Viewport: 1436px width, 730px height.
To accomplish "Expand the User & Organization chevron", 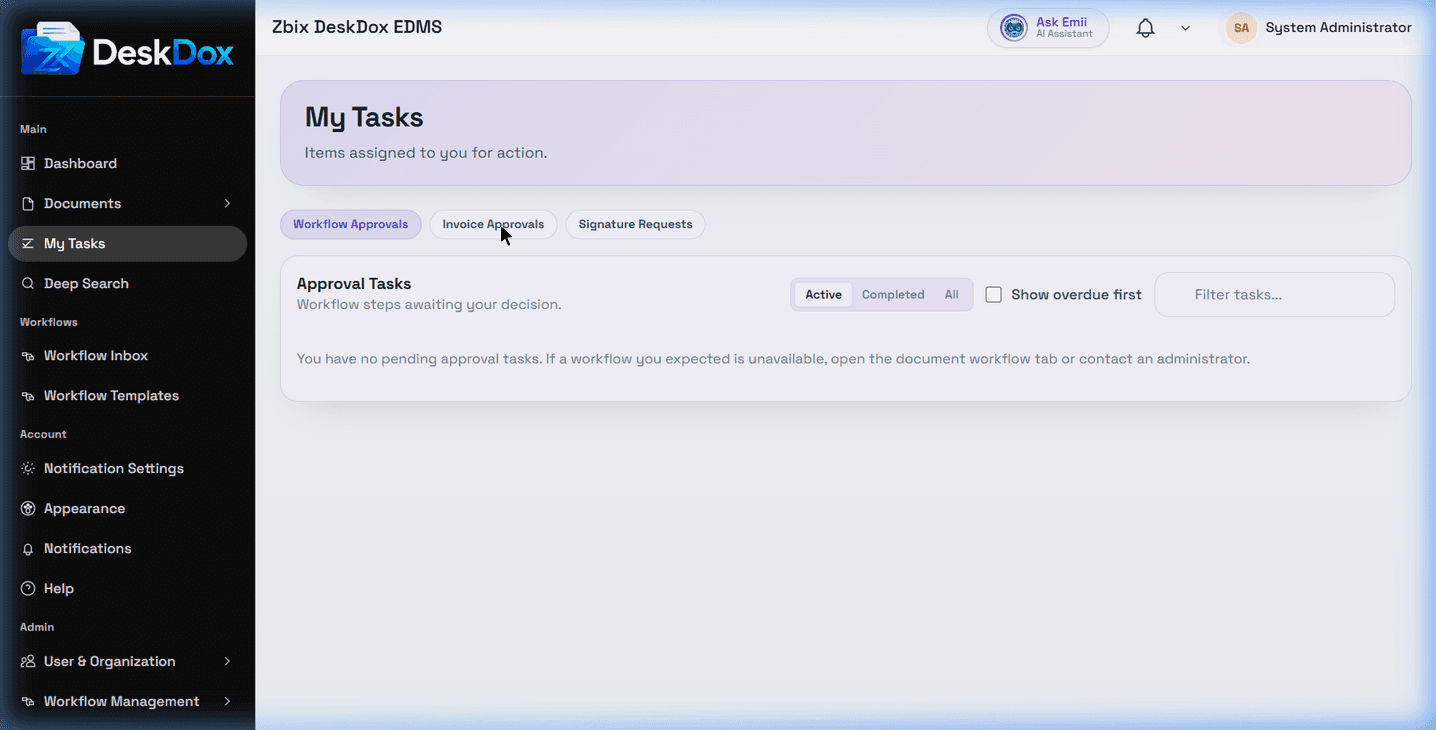I will coord(227,661).
